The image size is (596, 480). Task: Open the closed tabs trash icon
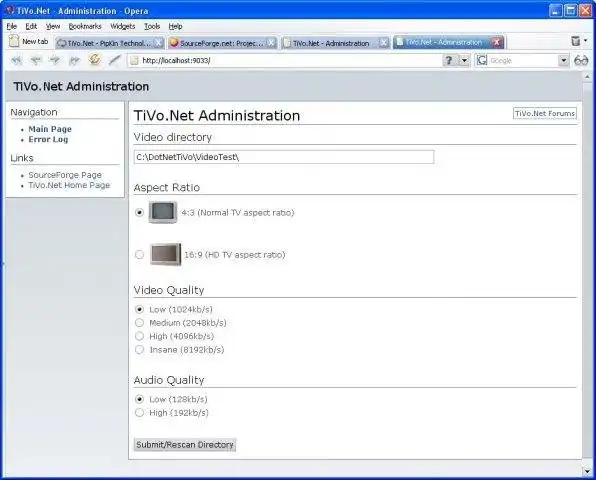(575, 41)
